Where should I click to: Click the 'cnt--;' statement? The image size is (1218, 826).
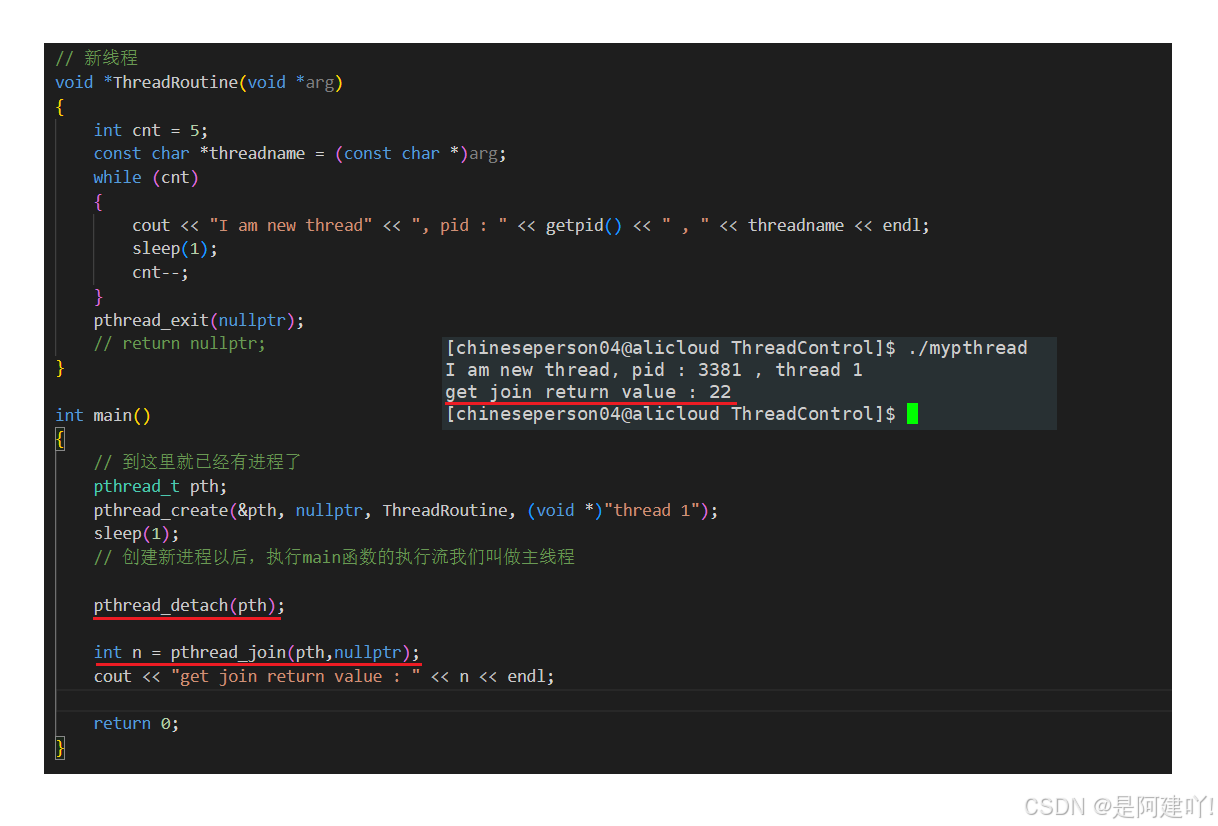coord(160,272)
